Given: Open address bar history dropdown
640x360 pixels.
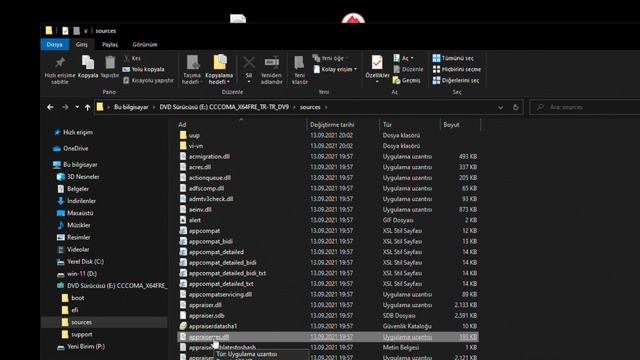Looking at the screenshot, I should pyautogui.click(x=500, y=107).
